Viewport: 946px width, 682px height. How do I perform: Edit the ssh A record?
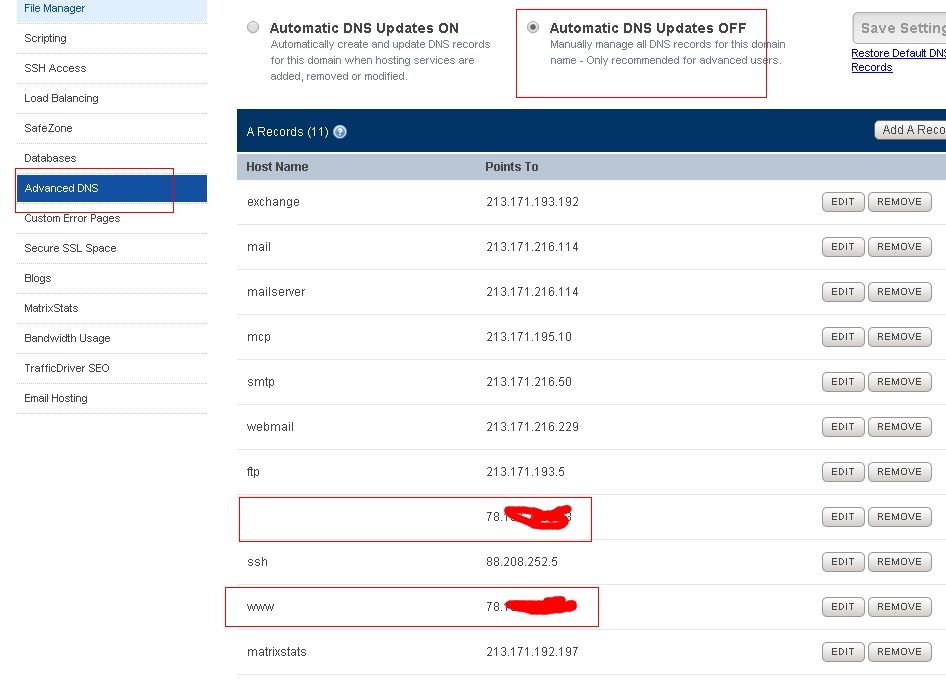point(843,562)
